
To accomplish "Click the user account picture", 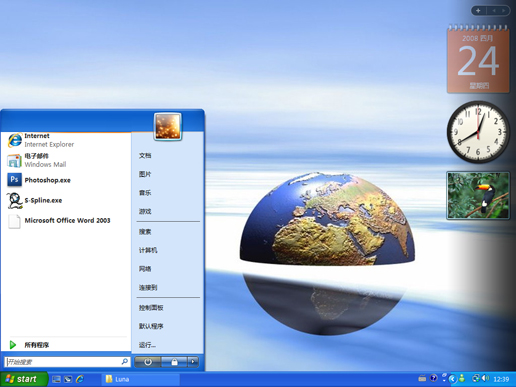I will (x=168, y=126).
